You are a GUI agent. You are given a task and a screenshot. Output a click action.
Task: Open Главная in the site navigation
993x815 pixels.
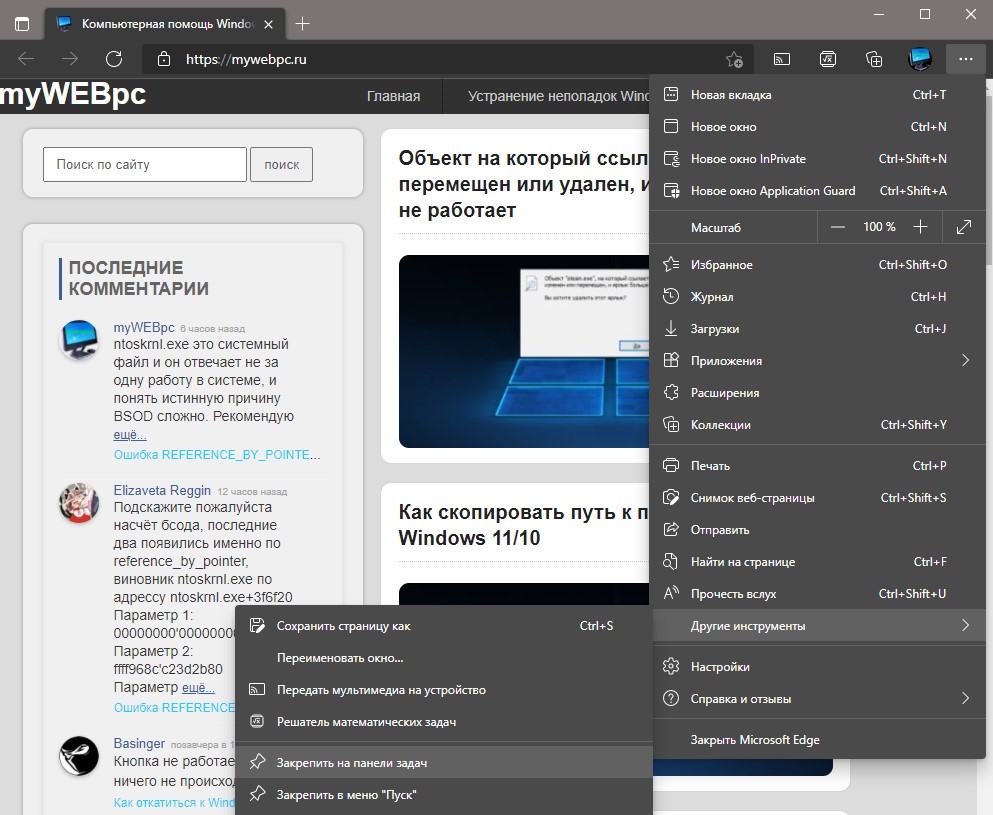tap(393, 96)
